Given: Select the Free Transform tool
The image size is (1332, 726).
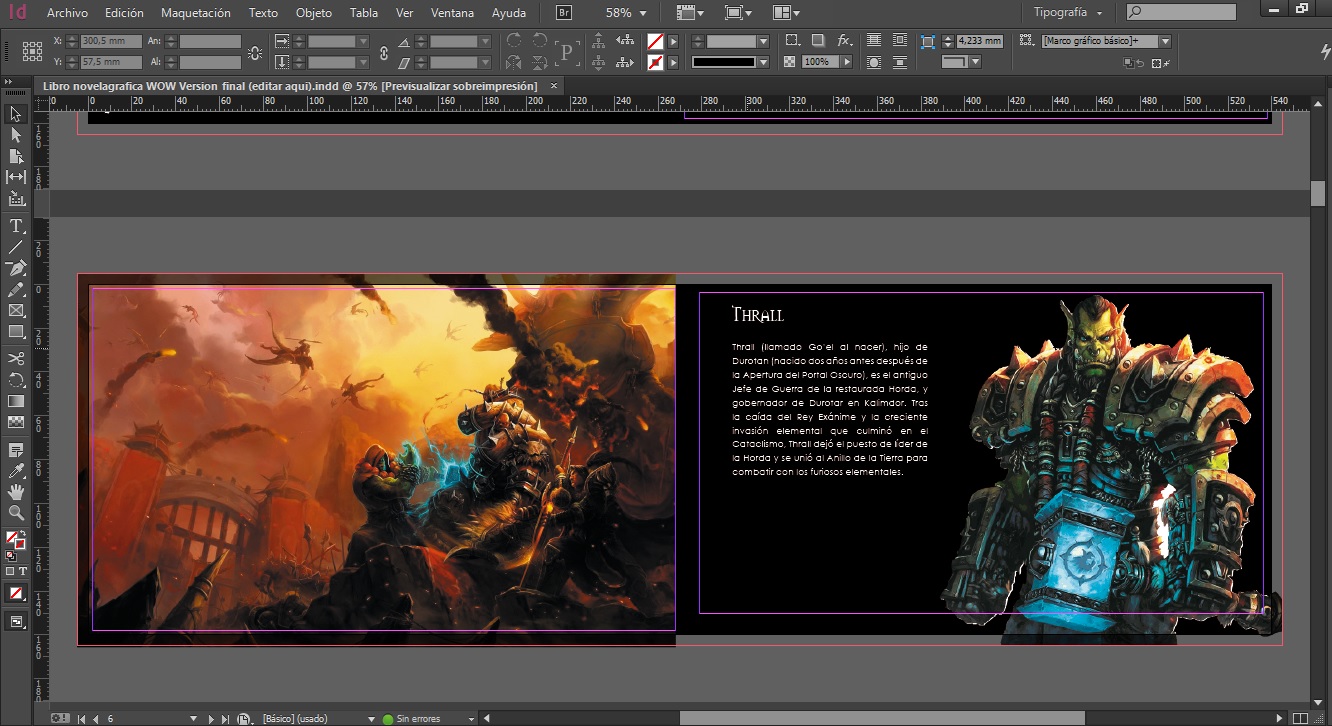Looking at the screenshot, I should pyautogui.click(x=16, y=380).
